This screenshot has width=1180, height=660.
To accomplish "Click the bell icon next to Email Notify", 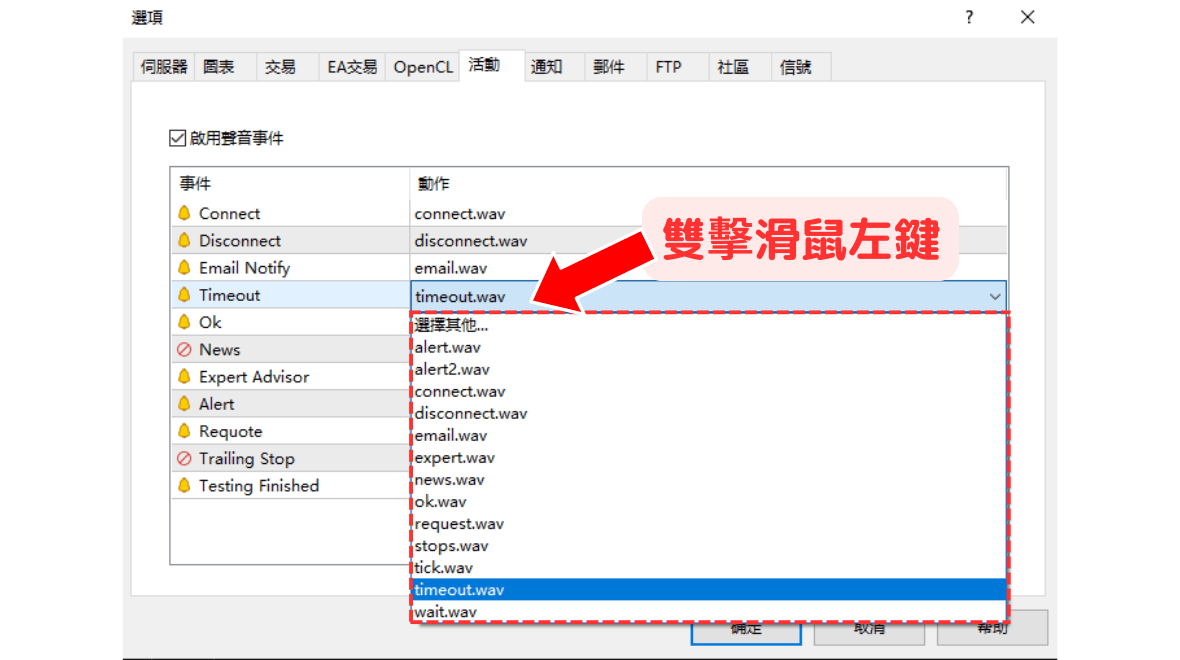I will click(184, 268).
